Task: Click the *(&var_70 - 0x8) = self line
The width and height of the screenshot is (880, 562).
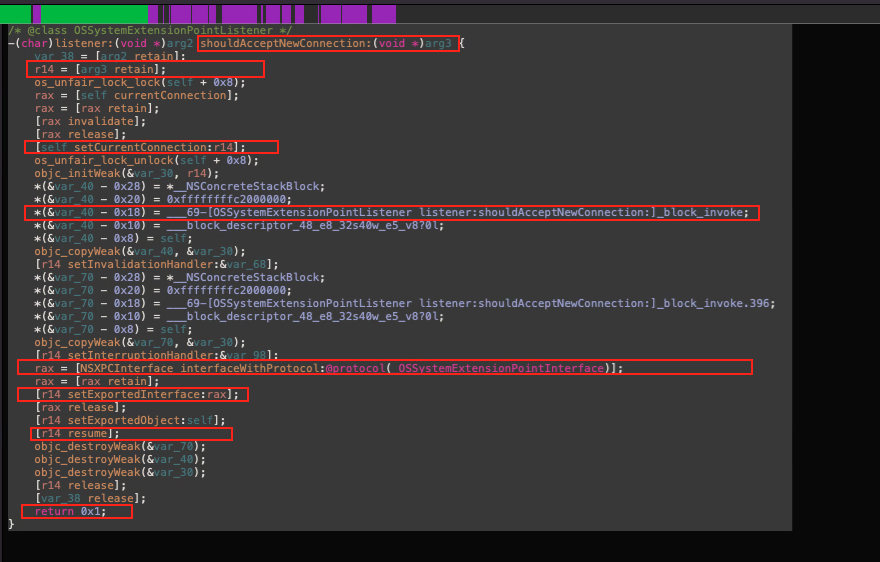Action: pyautogui.click(x=113, y=329)
